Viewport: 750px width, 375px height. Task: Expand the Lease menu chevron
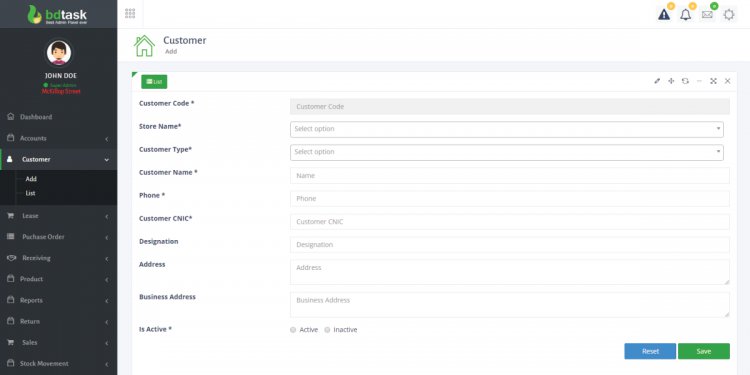pyautogui.click(x=106, y=216)
